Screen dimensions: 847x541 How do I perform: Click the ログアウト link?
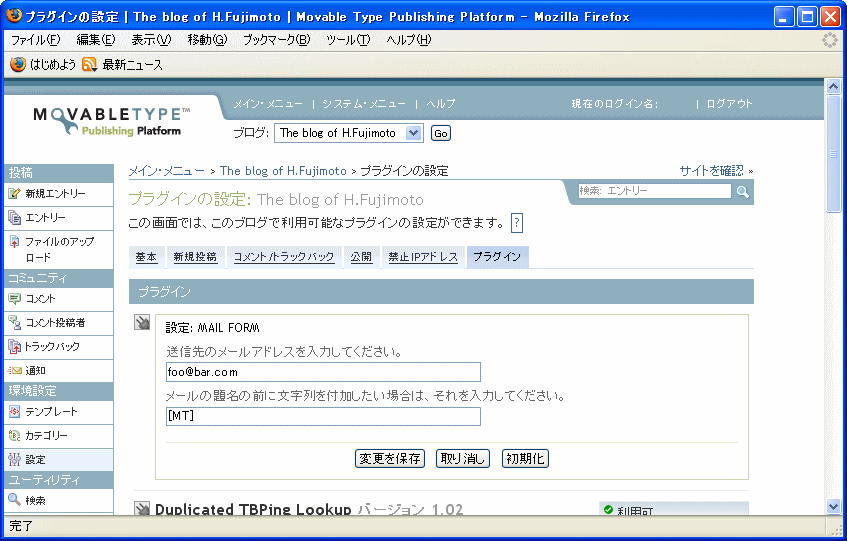729,104
